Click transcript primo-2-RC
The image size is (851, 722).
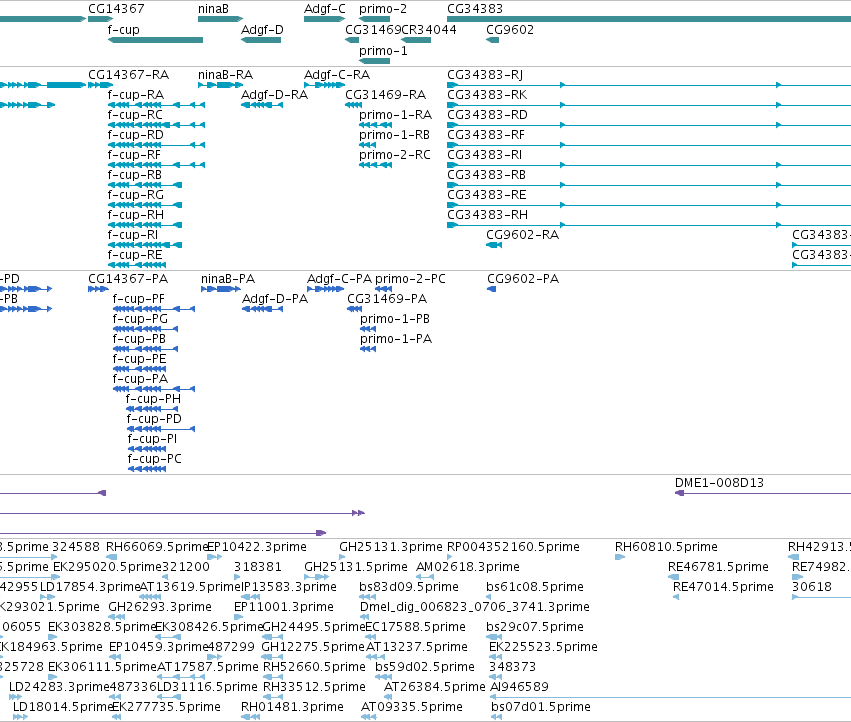pos(395,155)
